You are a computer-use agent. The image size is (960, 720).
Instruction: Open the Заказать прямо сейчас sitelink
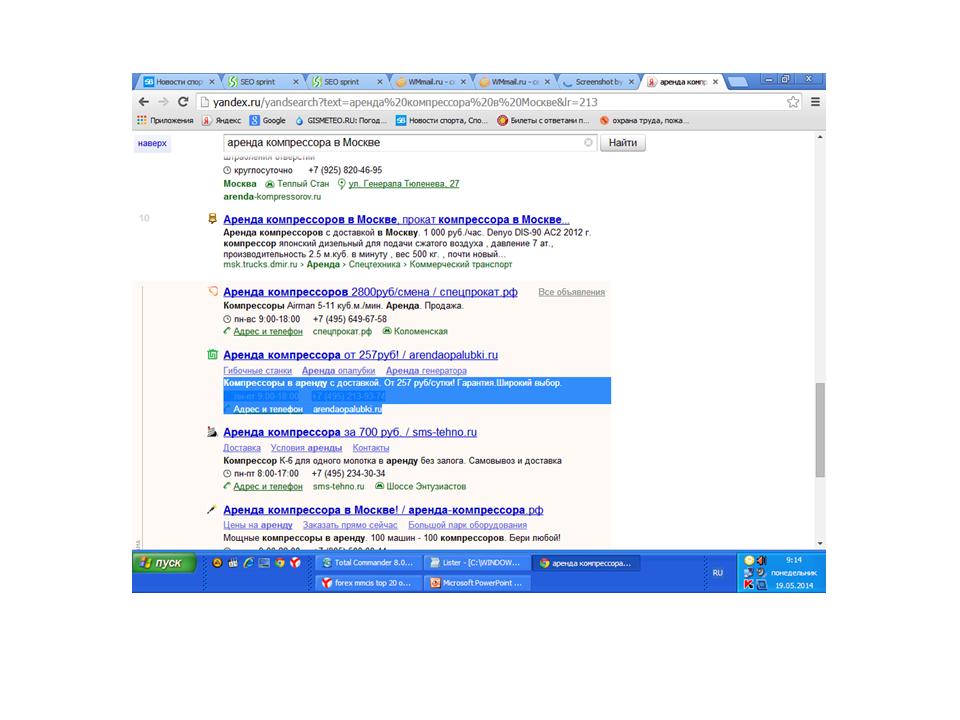click(350, 525)
